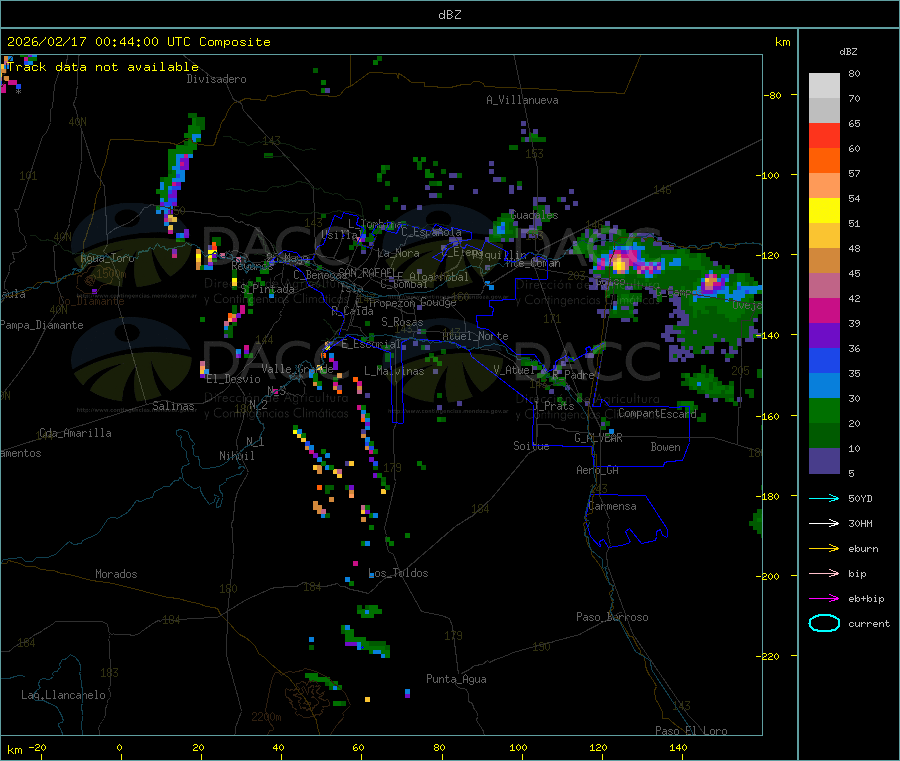Select the bright yellow swatch in dBZ legend
The image size is (900, 761).
(824, 211)
